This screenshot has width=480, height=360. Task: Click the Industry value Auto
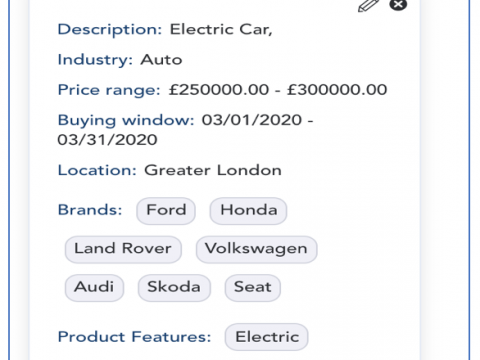pyautogui.click(x=161, y=60)
